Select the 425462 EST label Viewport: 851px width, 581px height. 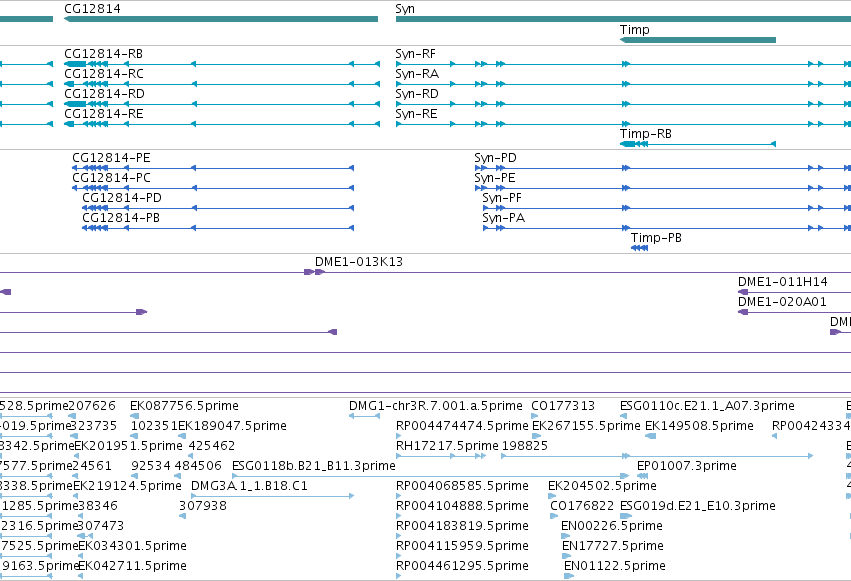point(212,446)
